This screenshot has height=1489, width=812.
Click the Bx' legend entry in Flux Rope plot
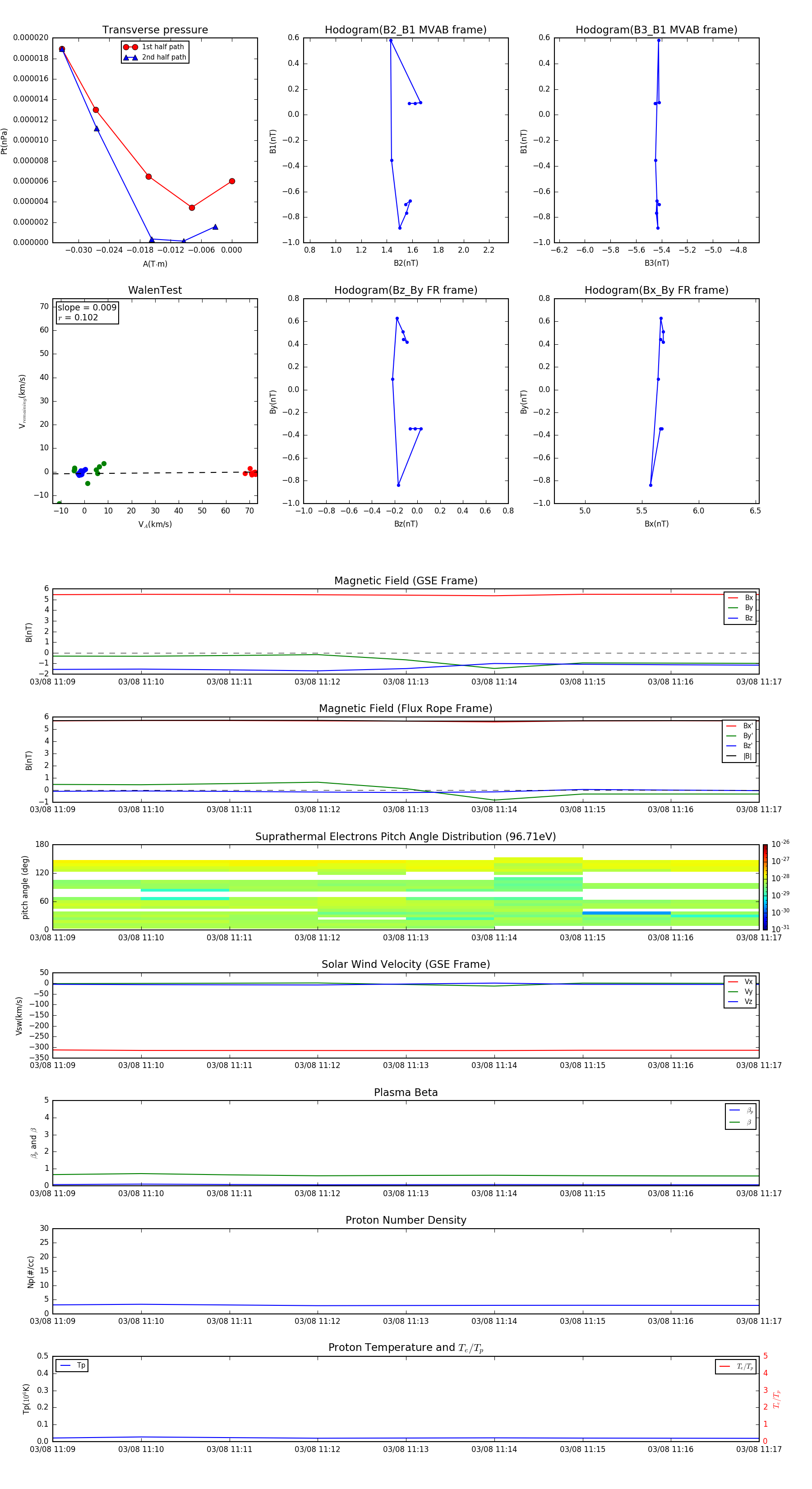tap(739, 726)
